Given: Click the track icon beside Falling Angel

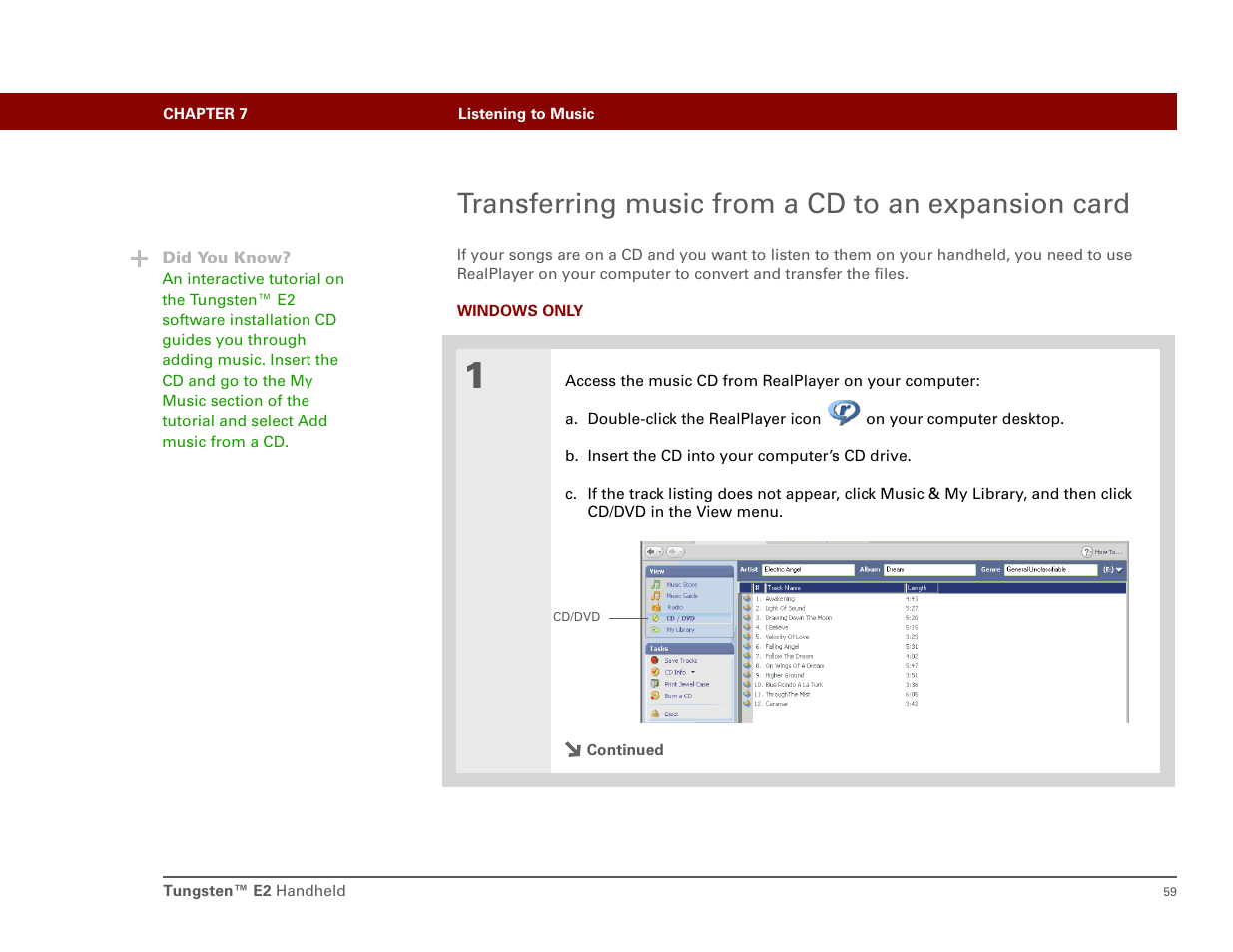Looking at the screenshot, I should click(747, 647).
